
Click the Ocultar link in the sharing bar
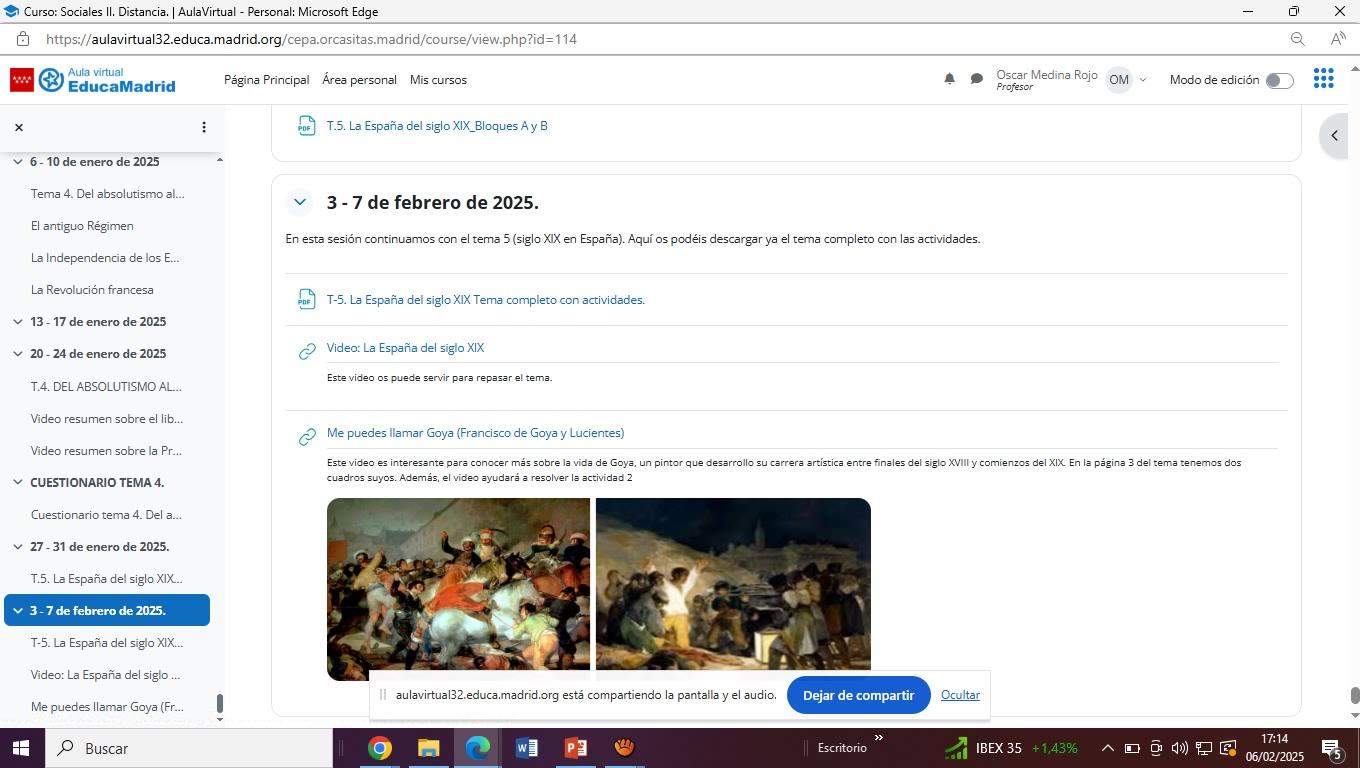[960, 695]
